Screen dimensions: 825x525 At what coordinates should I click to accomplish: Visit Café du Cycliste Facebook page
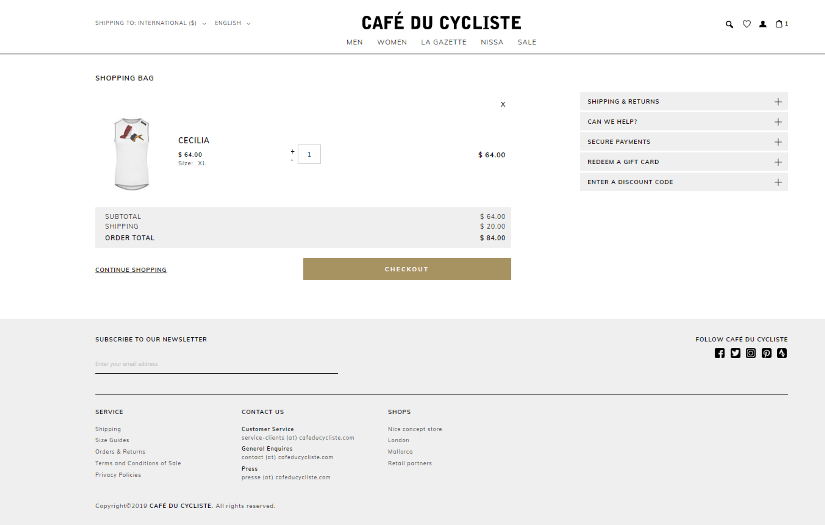(720, 353)
